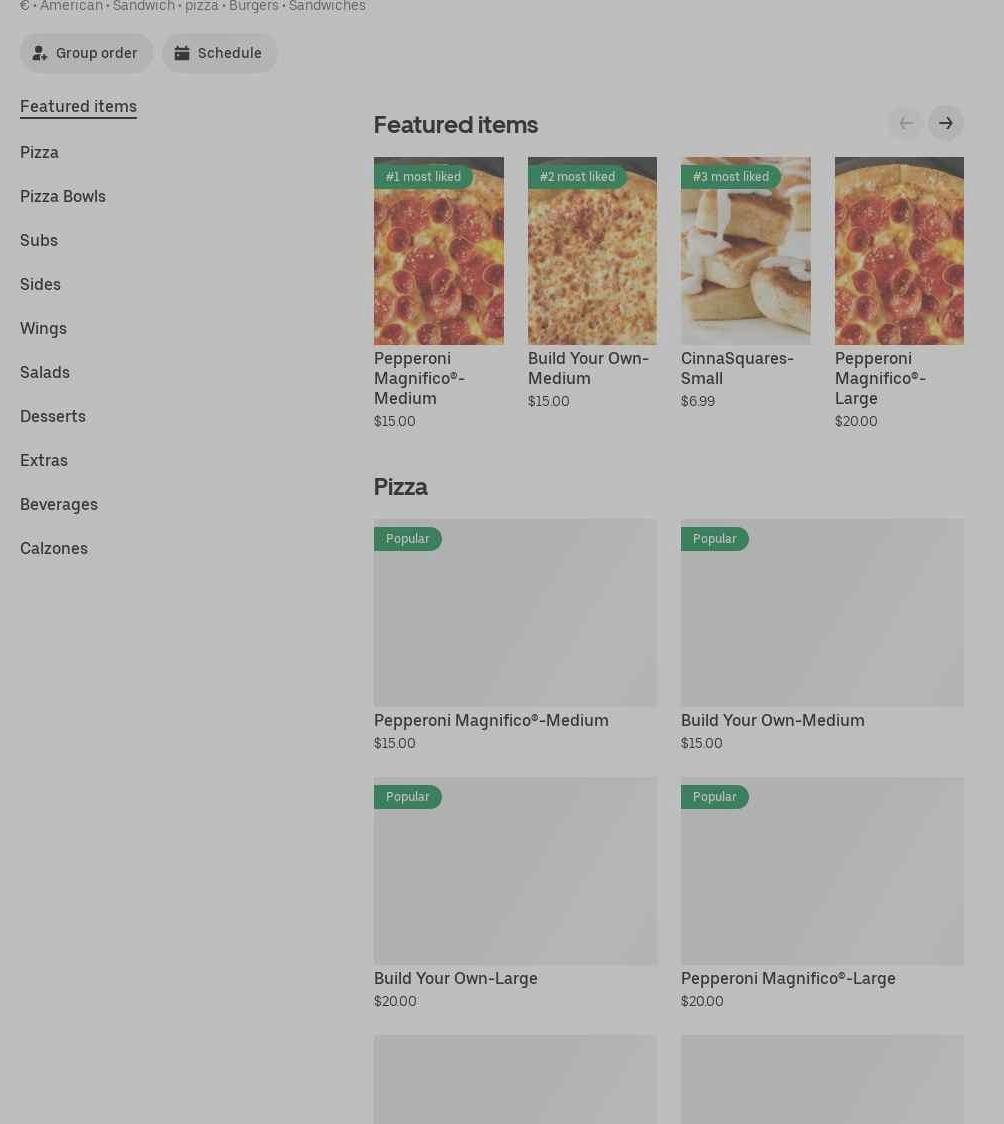This screenshot has height=1124, width=1004.
Task: Jump to the Wings section
Action: (43, 328)
